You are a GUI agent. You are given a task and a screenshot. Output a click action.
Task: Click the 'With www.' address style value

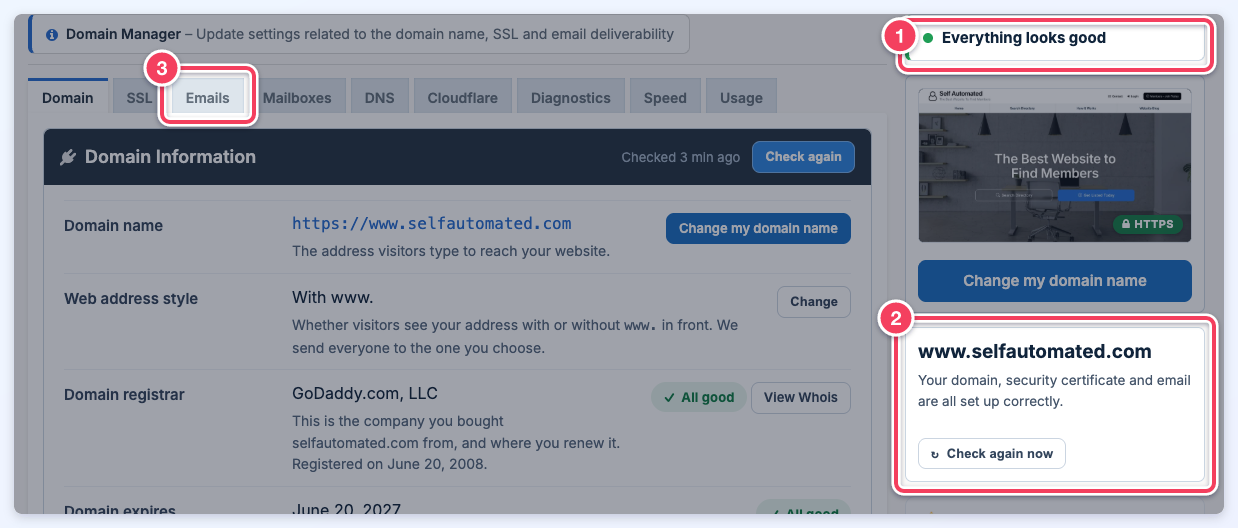point(331,297)
